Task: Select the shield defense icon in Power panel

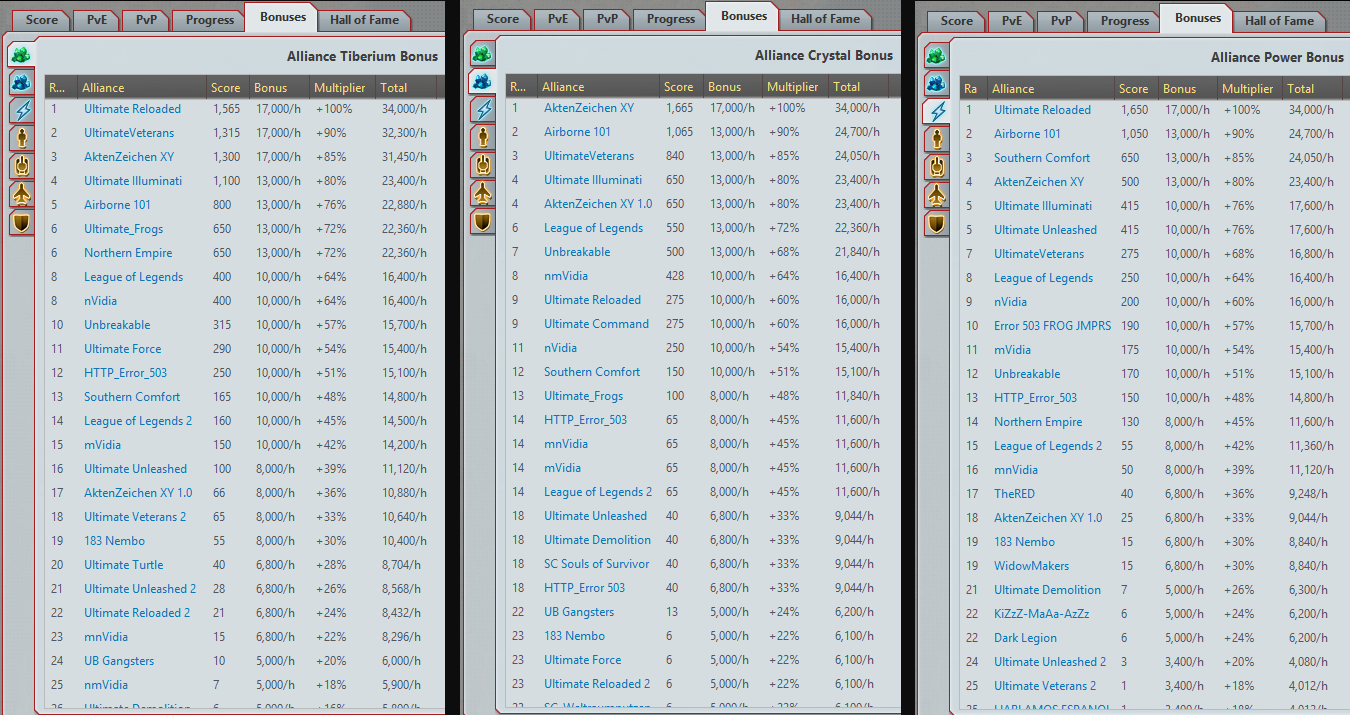Action: pos(937,223)
